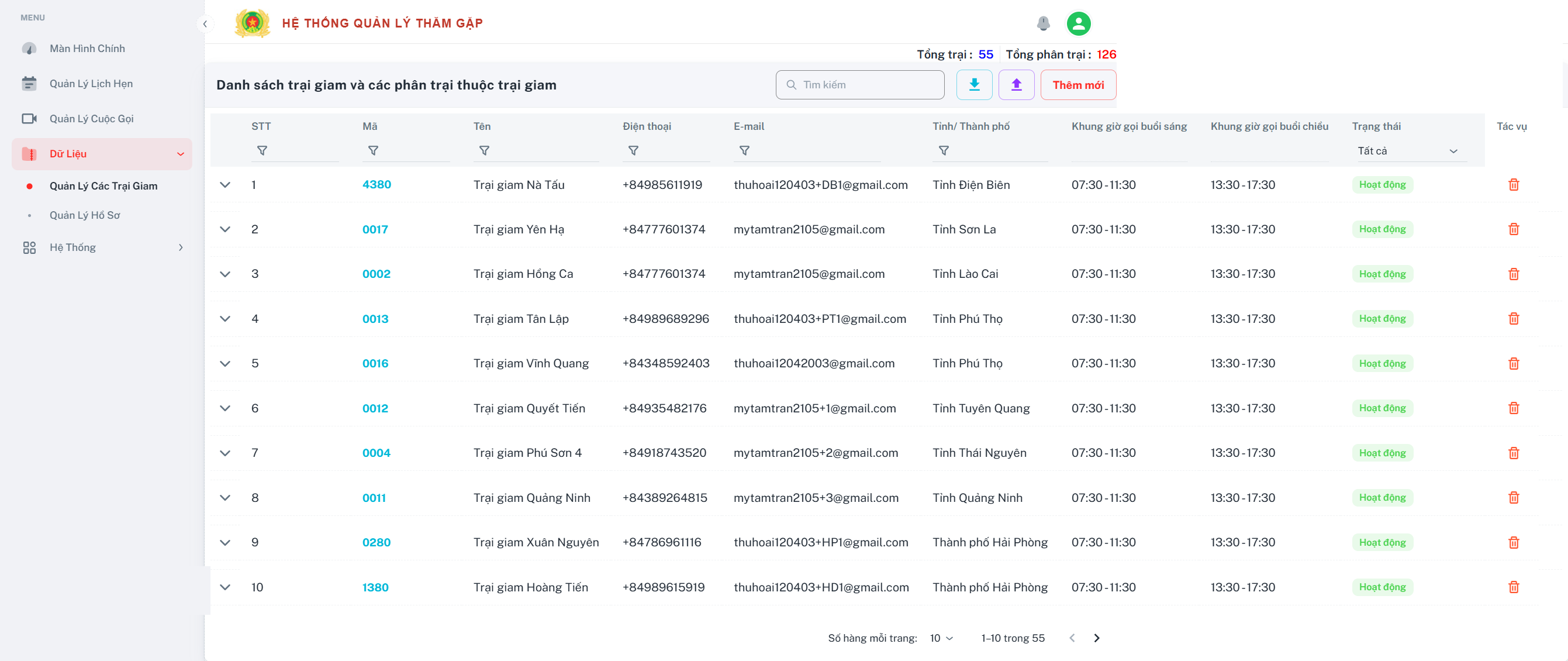
Task: Click phone number +84935482176
Action: [664, 408]
